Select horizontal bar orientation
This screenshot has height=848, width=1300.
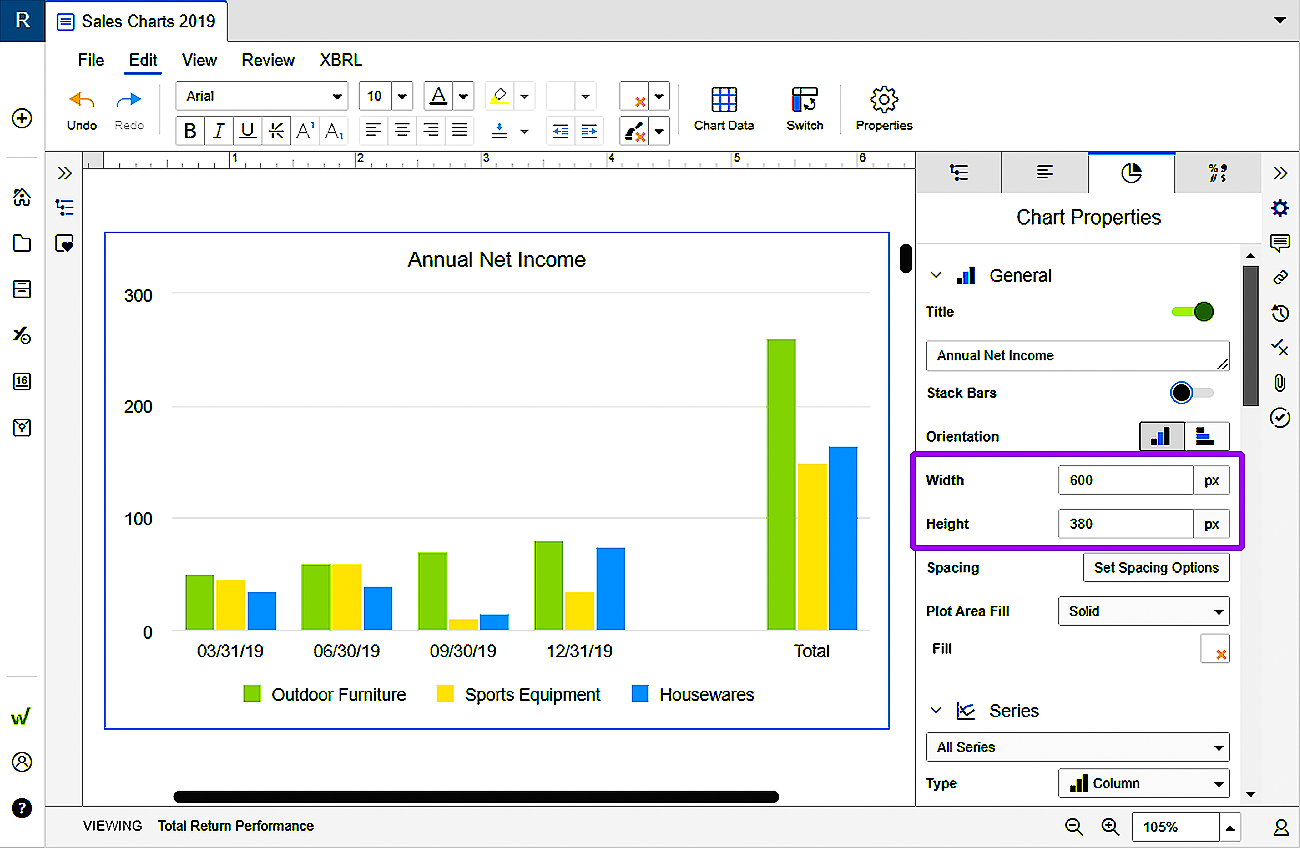coord(1206,437)
